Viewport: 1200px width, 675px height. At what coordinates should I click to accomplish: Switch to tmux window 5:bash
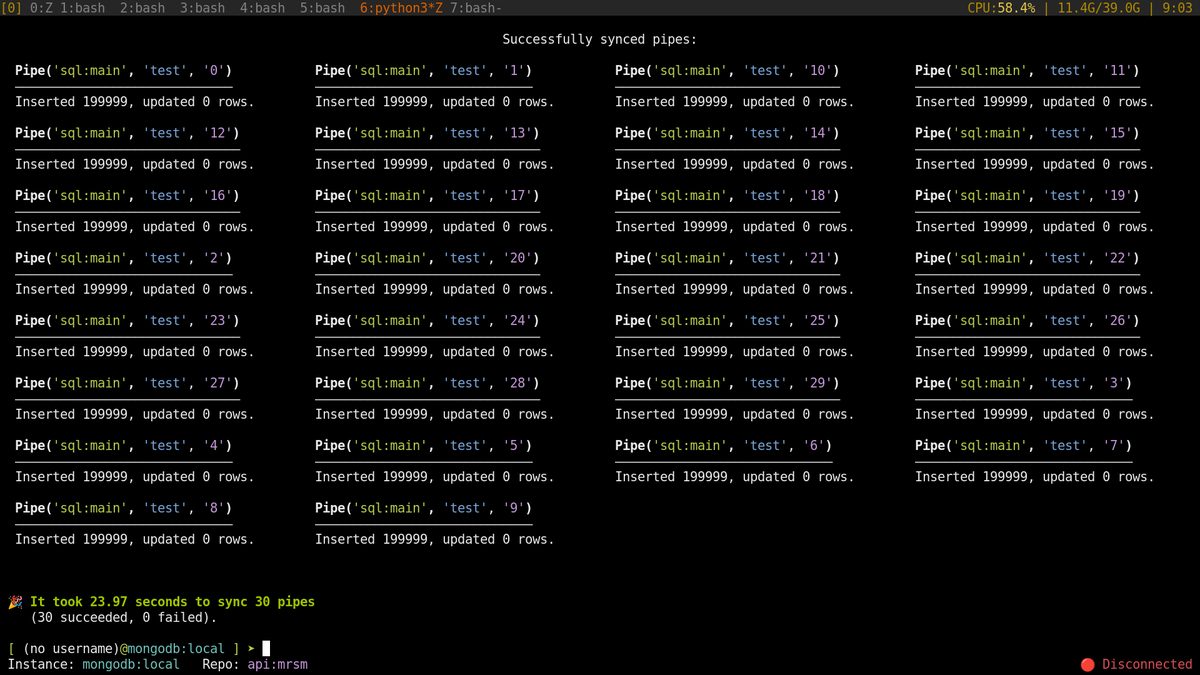click(322, 8)
